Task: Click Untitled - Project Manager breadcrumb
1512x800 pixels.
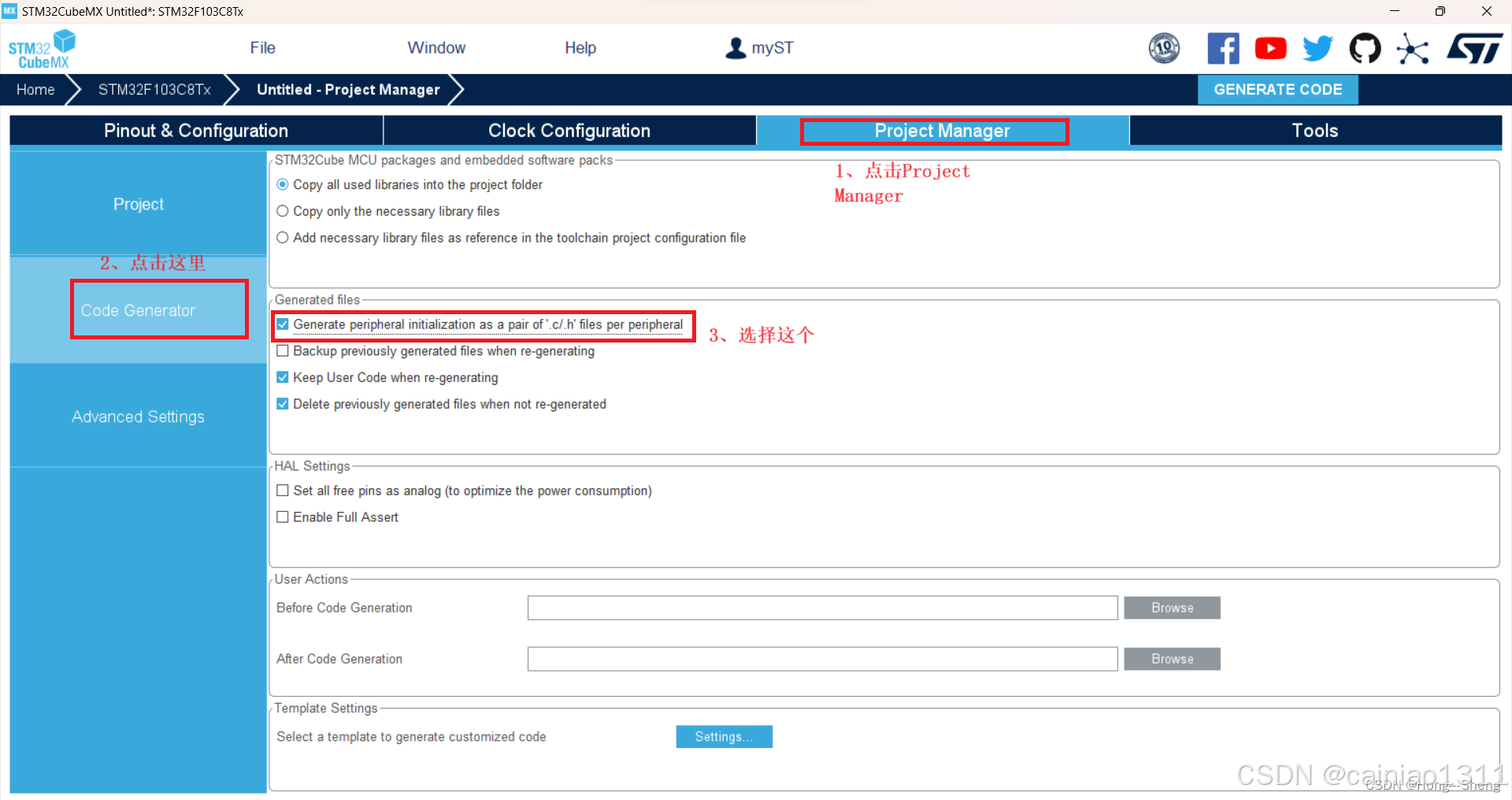Action: tap(348, 90)
